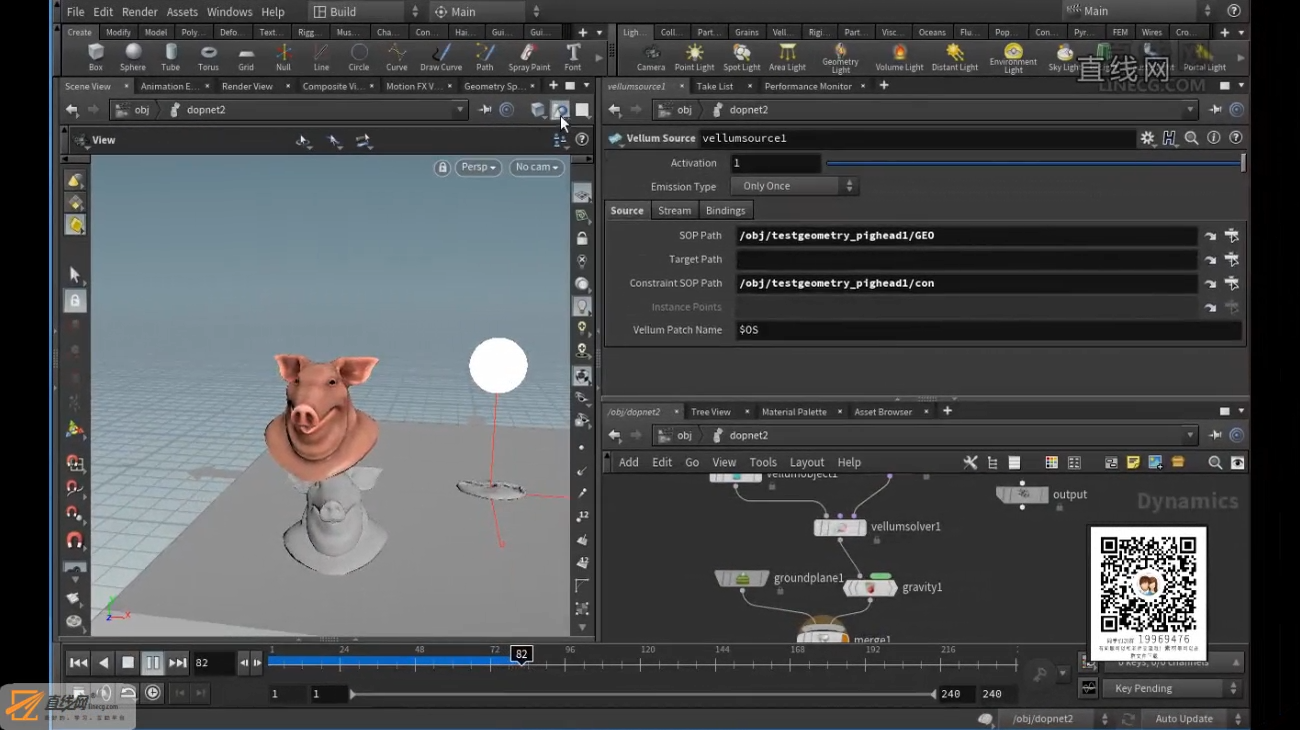1300x730 pixels.
Task: Choose the Spray Paint tool
Action: coord(529,57)
